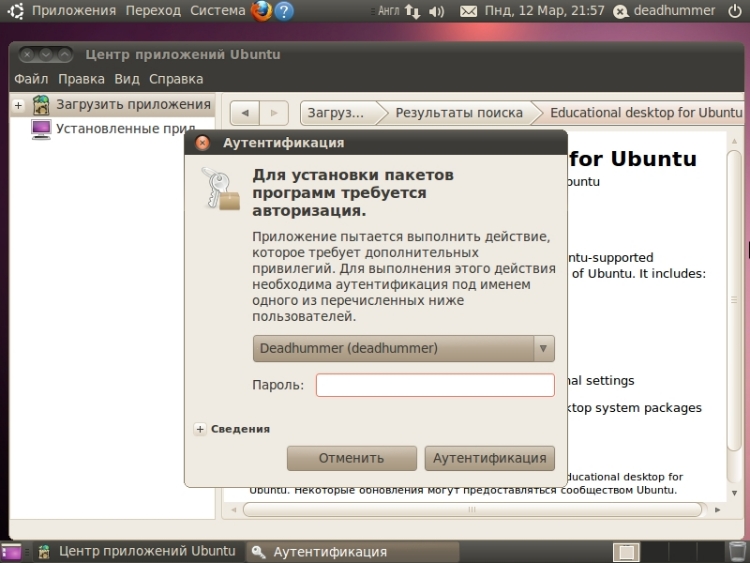Click the volume speaker icon
Viewport: 750px width, 563px height.
click(x=436, y=11)
